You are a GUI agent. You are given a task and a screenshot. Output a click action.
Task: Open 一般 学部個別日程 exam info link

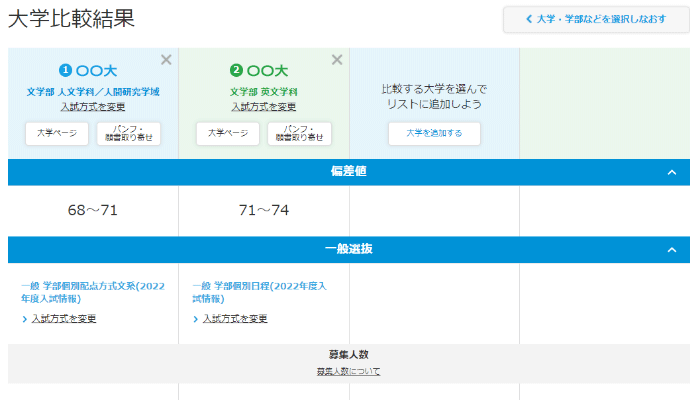coord(260,291)
